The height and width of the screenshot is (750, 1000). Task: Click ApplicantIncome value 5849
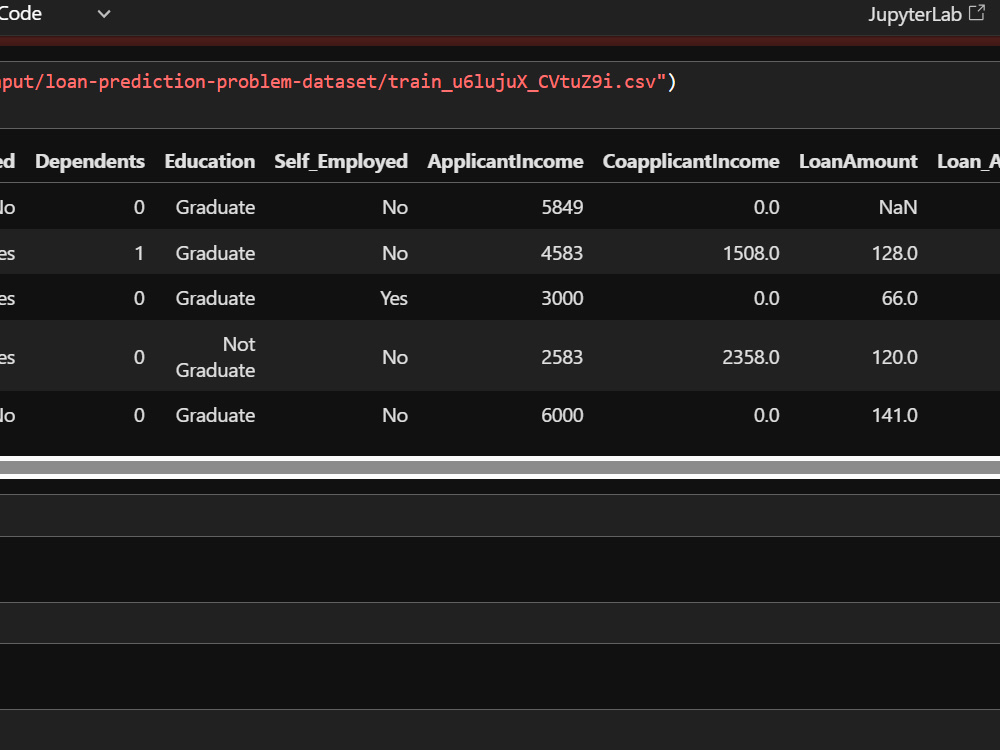click(x=562, y=207)
